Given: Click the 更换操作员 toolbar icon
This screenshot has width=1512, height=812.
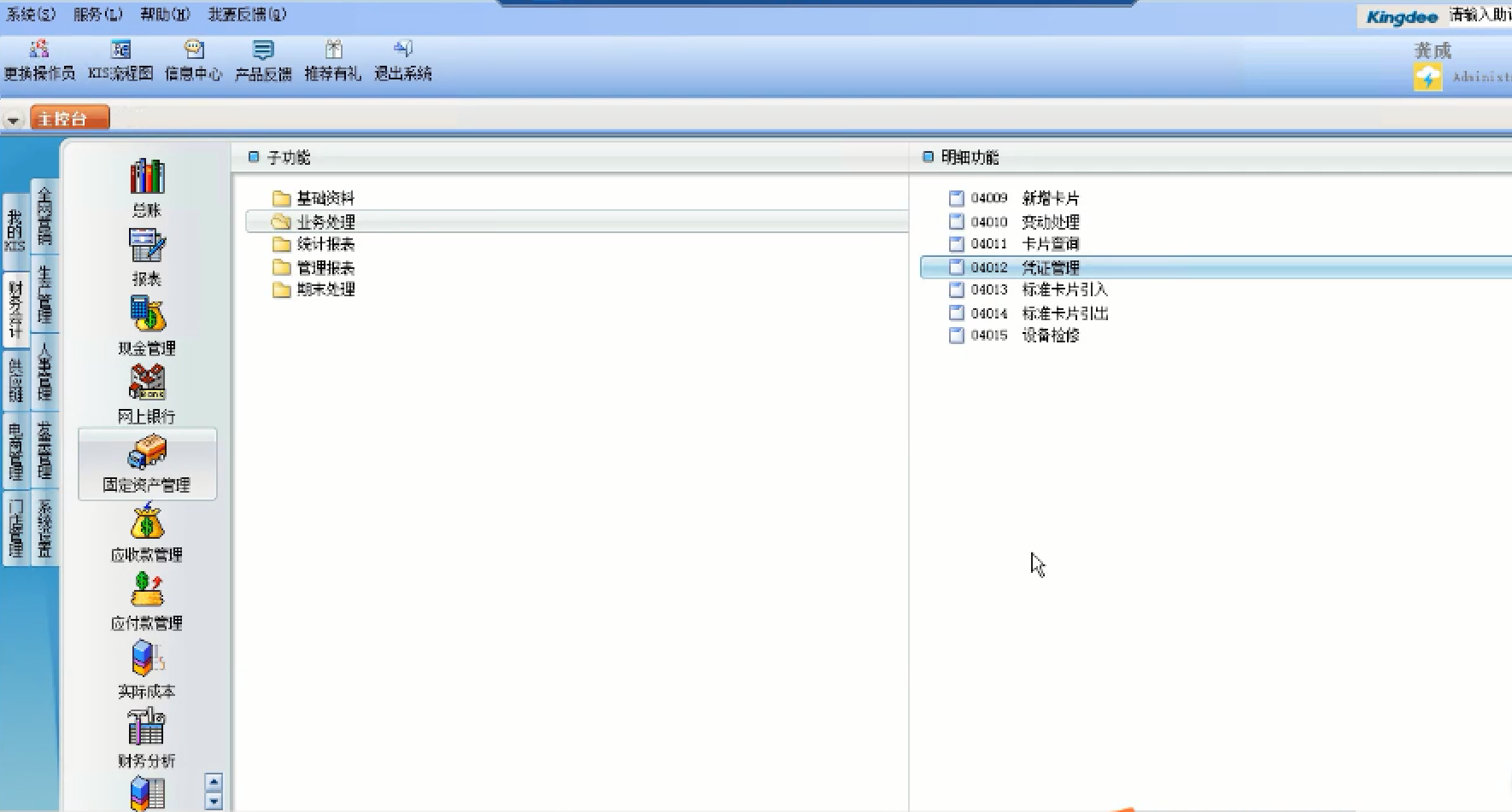Looking at the screenshot, I should [x=39, y=60].
